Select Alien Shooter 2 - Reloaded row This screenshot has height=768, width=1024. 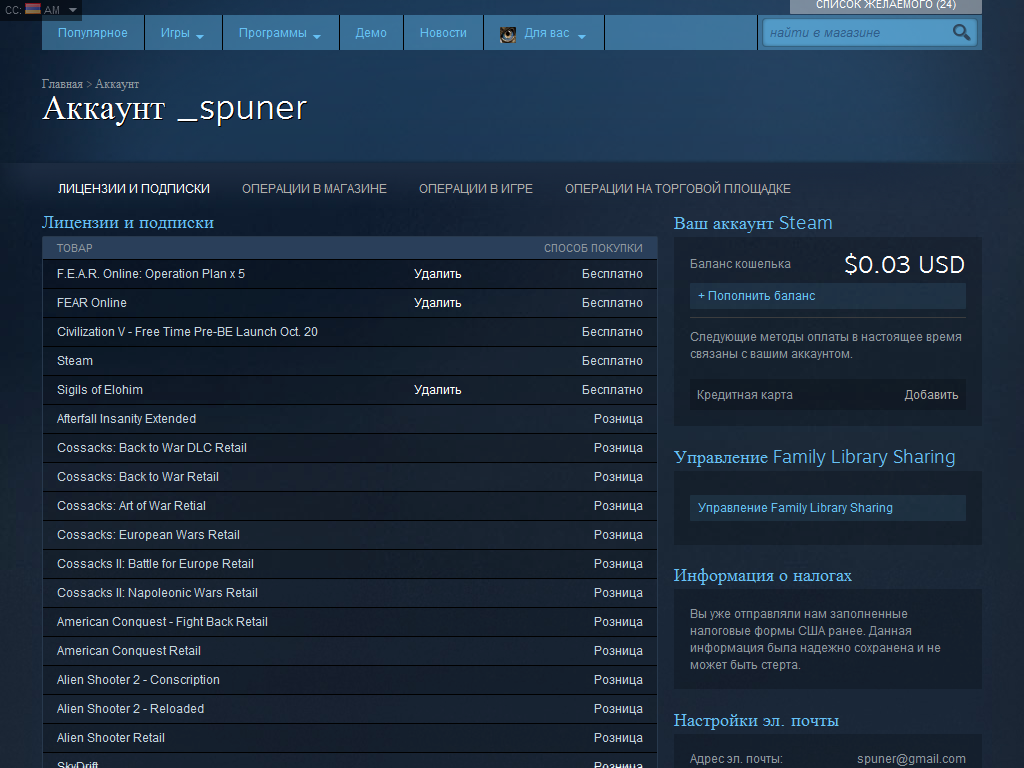349,709
